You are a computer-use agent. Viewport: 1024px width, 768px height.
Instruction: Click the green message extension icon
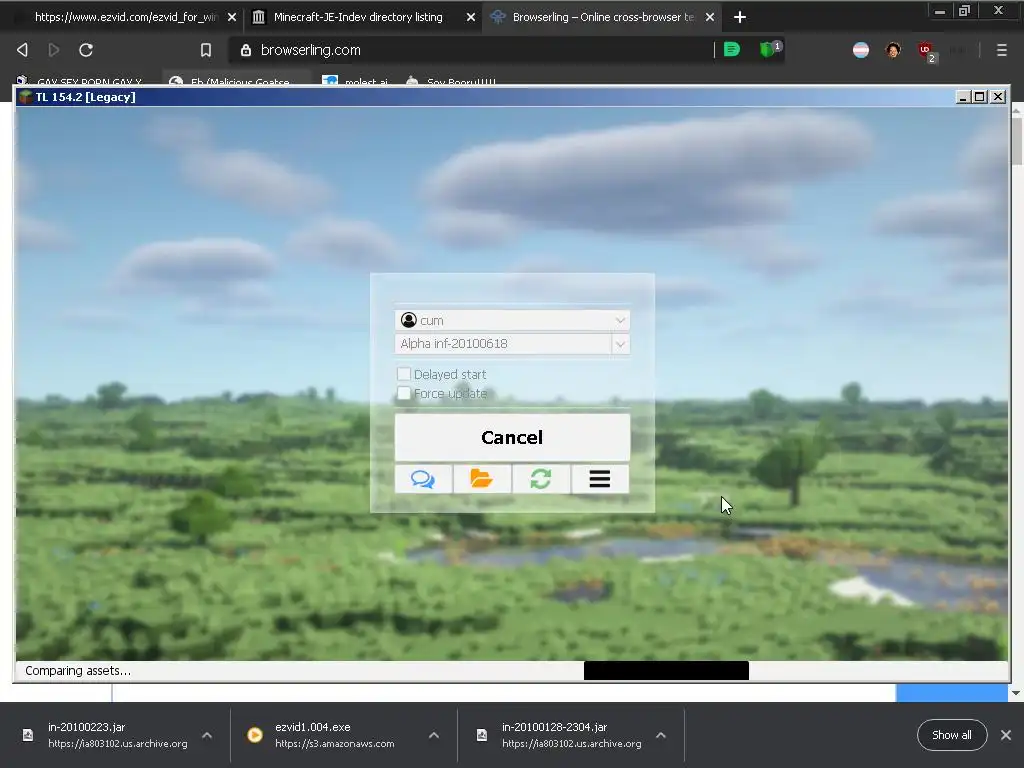coord(732,49)
